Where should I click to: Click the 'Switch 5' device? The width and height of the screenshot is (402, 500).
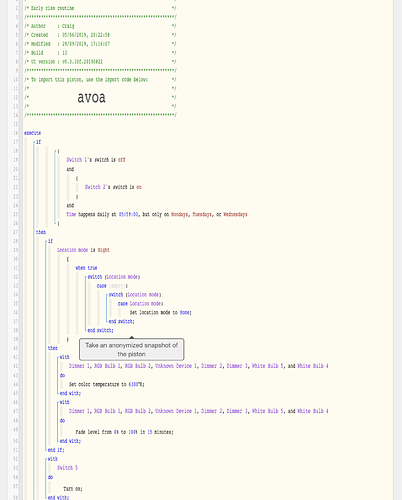[x=67, y=468]
